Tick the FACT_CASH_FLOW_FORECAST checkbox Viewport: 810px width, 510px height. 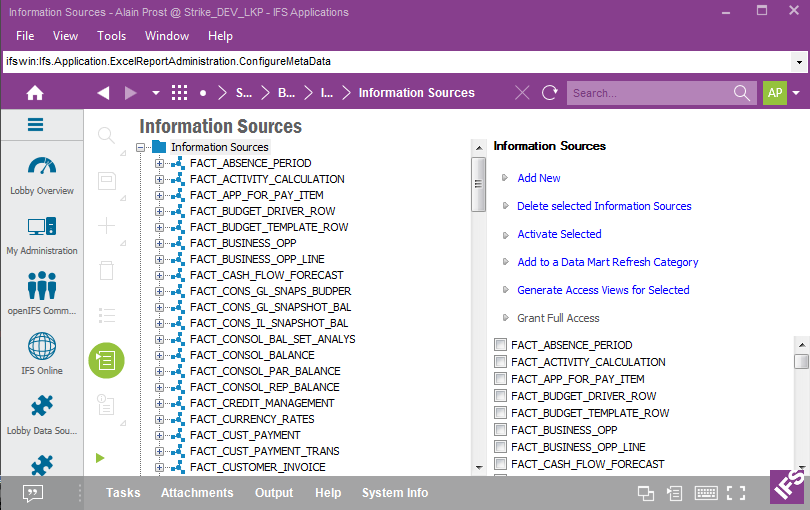pos(500,465)
